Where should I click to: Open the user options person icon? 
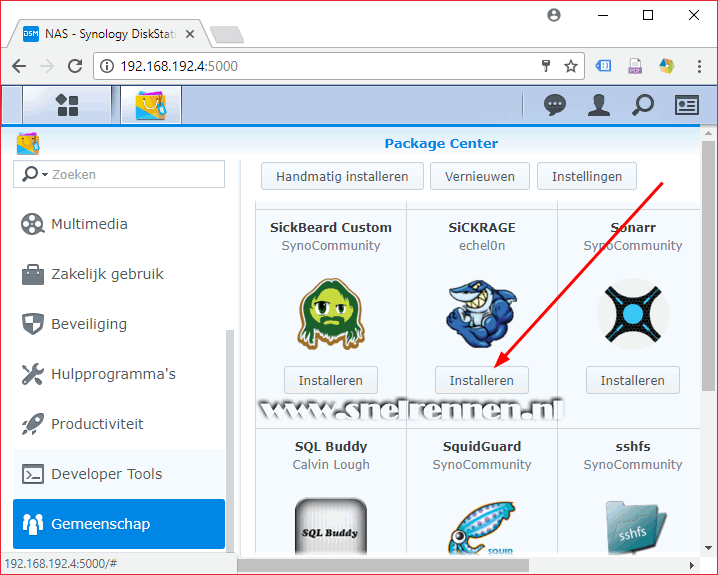pyautogui.click(x=598, y=105)
